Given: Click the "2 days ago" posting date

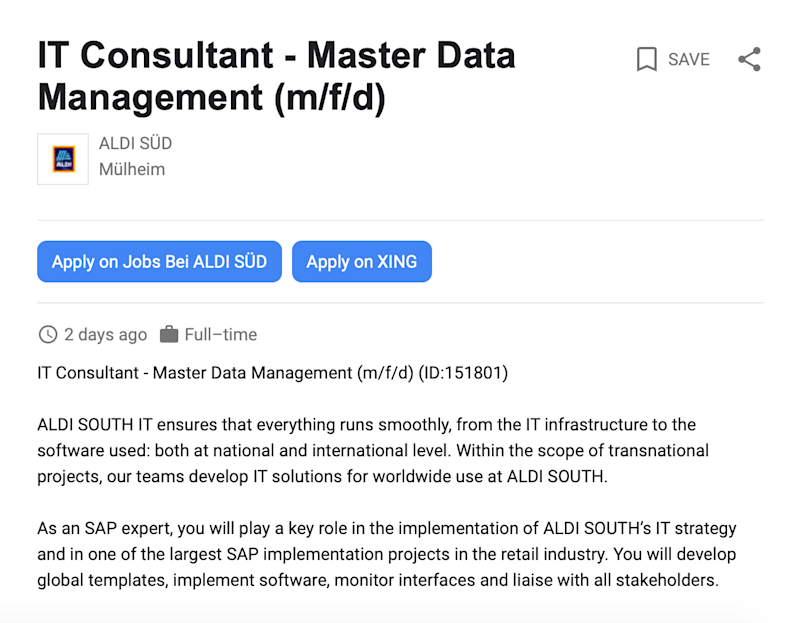Looking at the screenshot, I should [x=105, y=335].
